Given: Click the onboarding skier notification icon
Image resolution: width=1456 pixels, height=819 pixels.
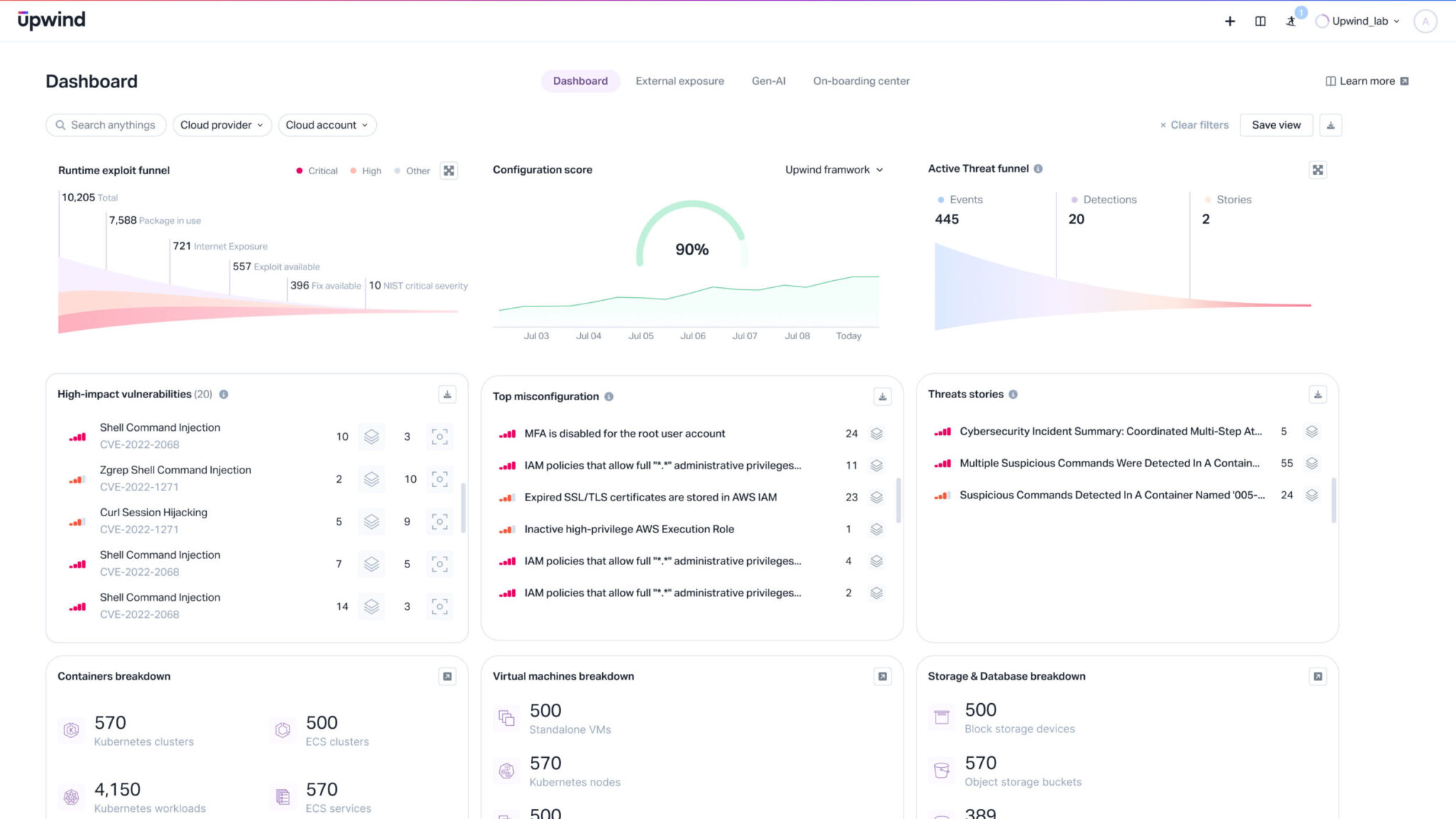Looking at the screenshot, I should (x=1291, y=21).
